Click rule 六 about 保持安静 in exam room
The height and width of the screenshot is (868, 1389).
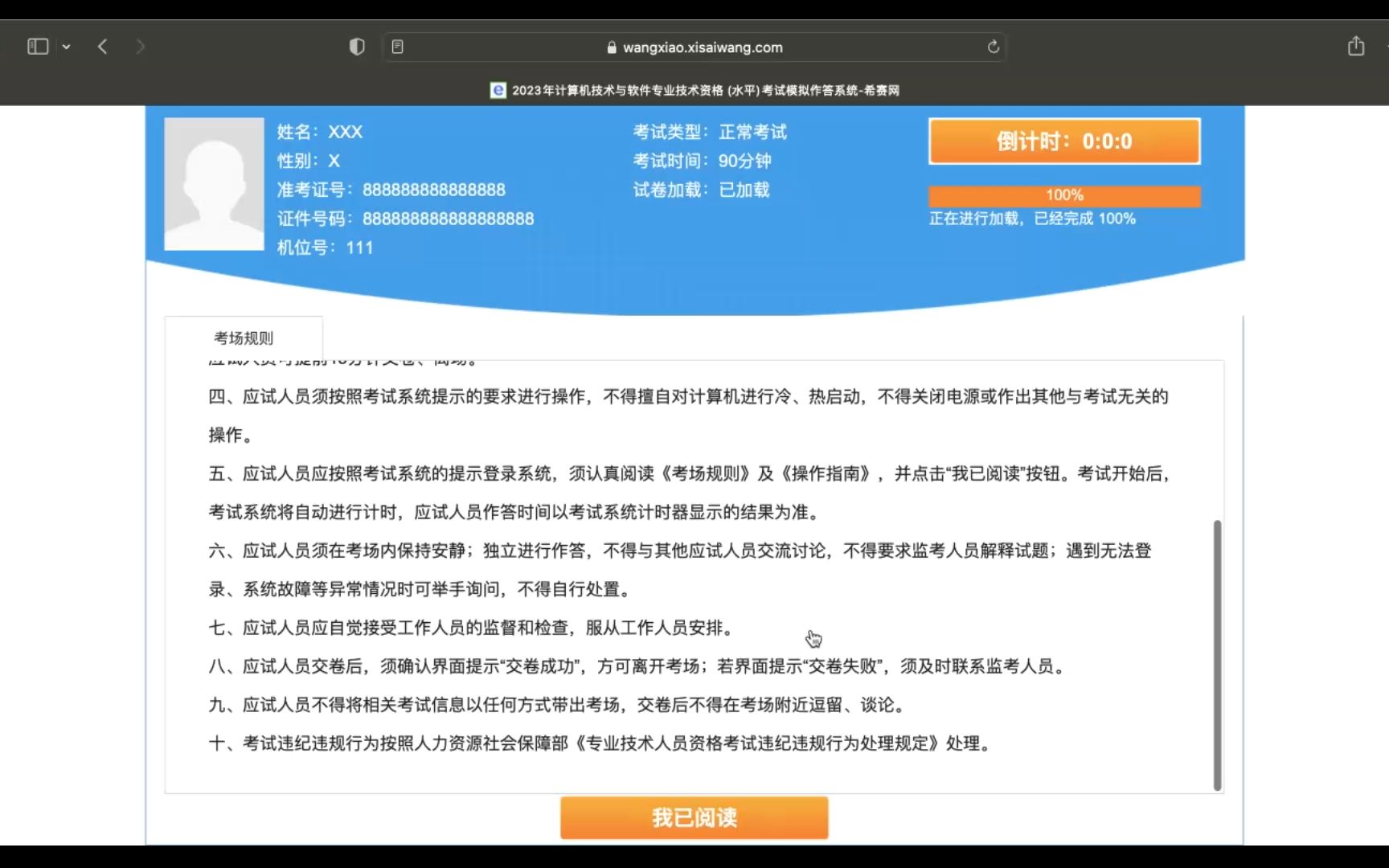click(680, 570)
